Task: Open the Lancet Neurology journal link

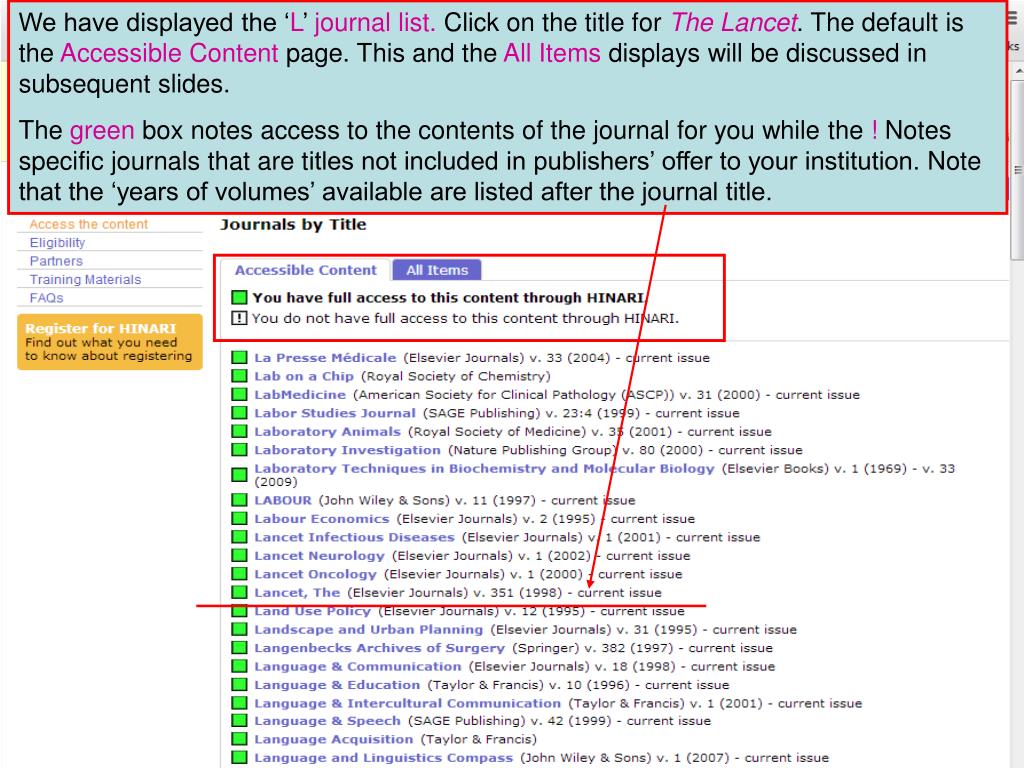Action: pyautogui.click(x=319, y=556)
